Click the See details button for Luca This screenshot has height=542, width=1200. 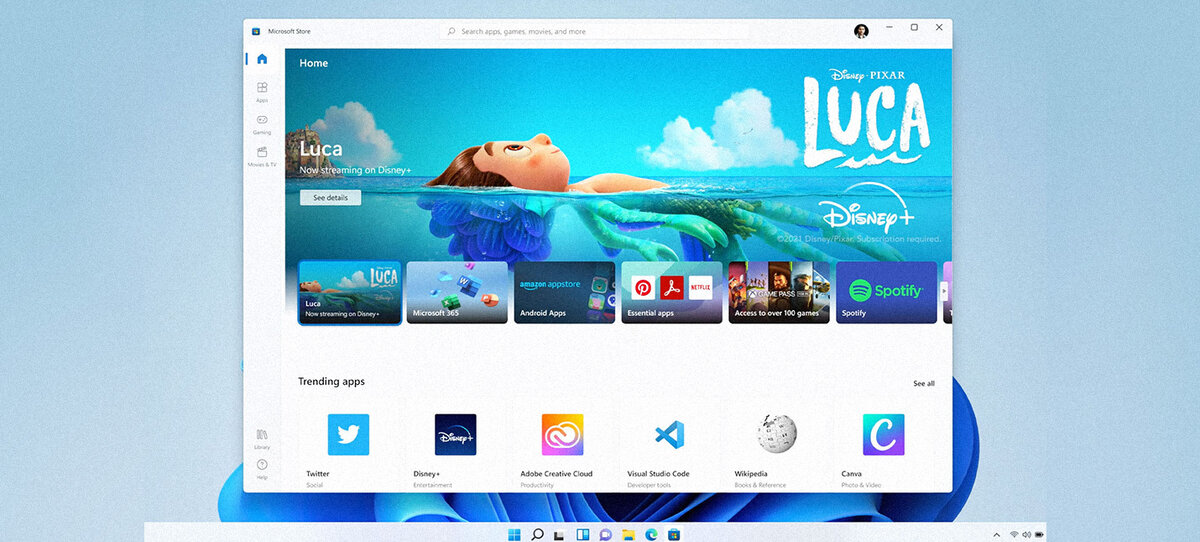330,198
